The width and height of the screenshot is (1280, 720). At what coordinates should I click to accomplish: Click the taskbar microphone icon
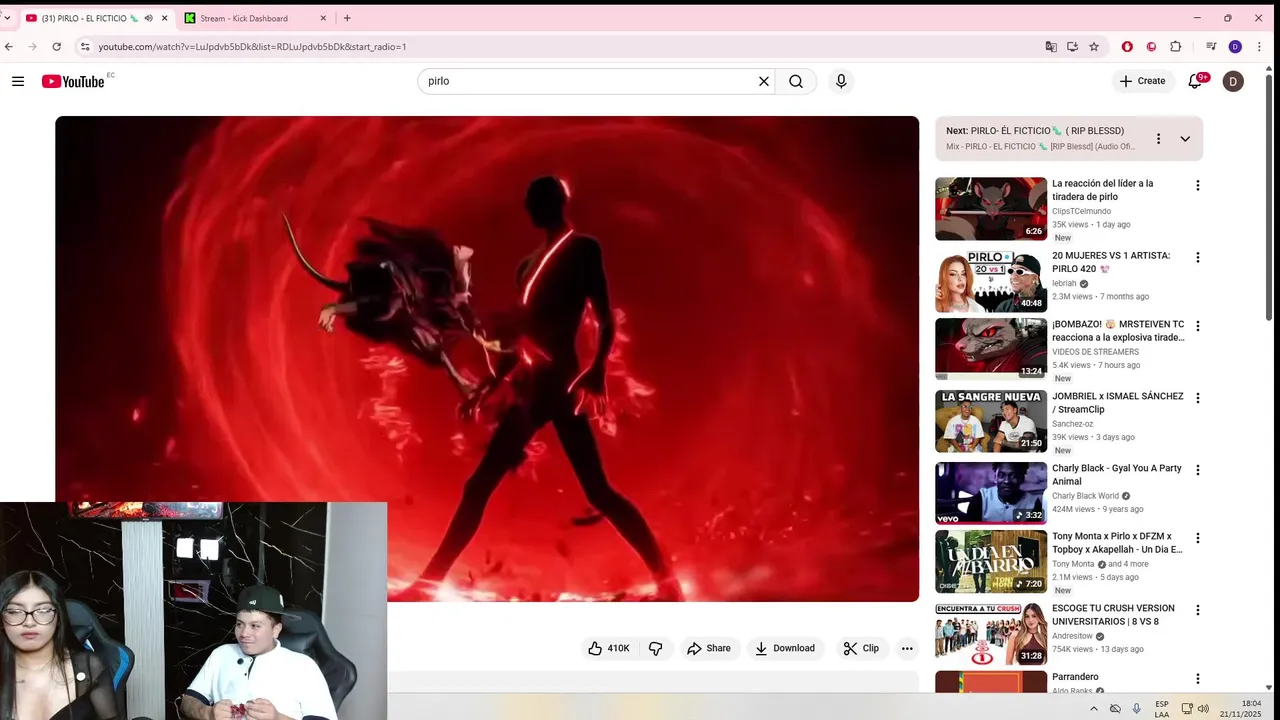[1137, 708]
